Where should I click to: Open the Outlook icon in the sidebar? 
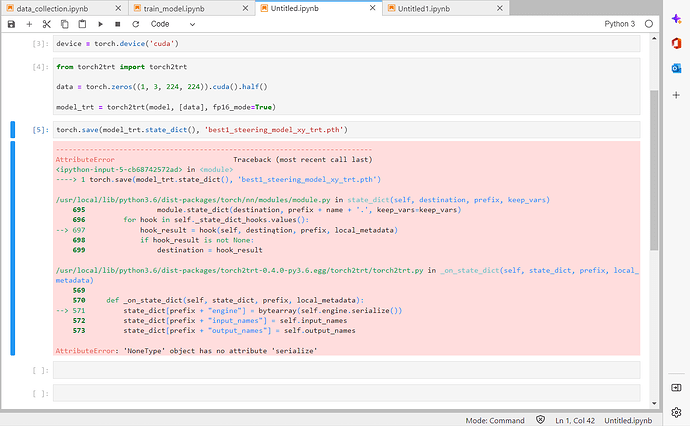(677, 67)
